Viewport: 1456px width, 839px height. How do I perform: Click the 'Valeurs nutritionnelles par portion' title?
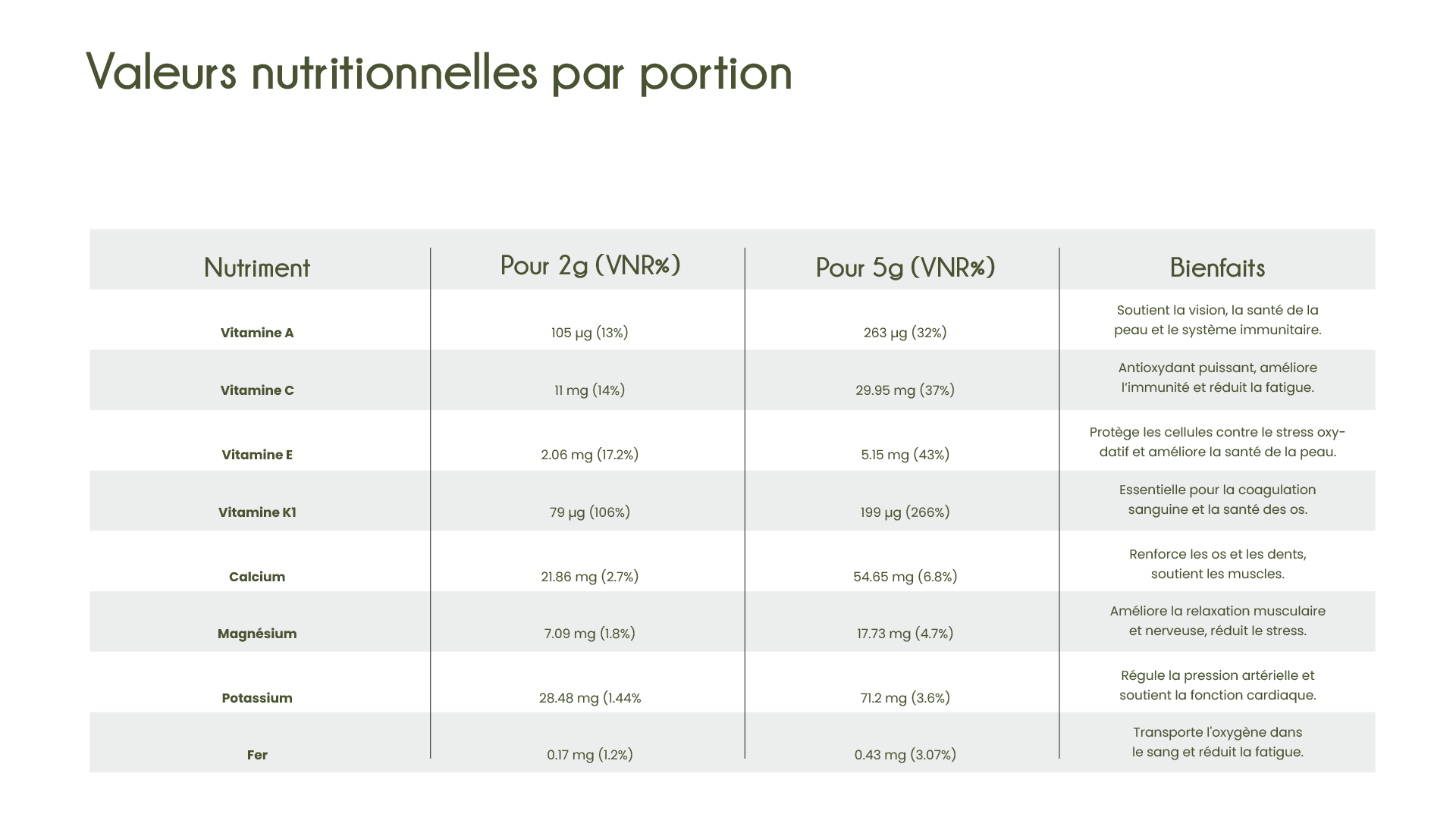coord(439,74)
